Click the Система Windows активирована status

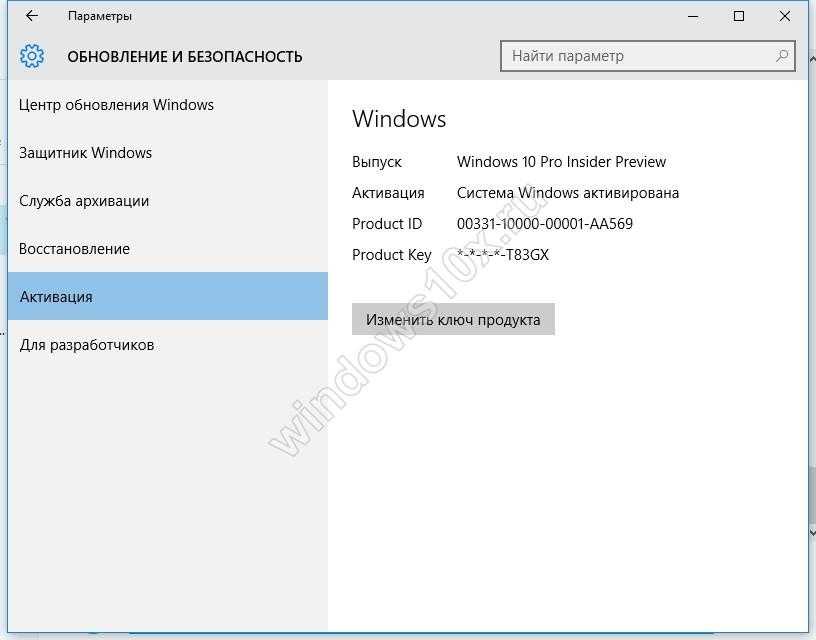567,193
